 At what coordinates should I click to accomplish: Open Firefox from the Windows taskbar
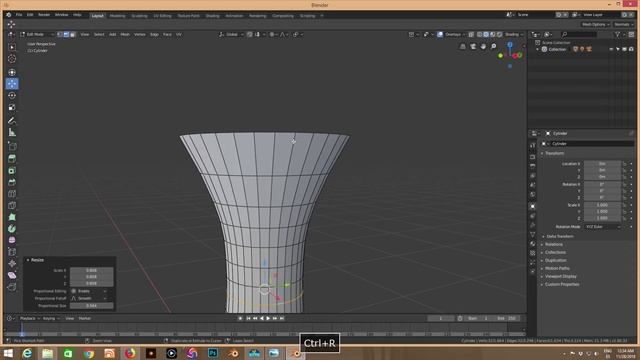point(130,353)
